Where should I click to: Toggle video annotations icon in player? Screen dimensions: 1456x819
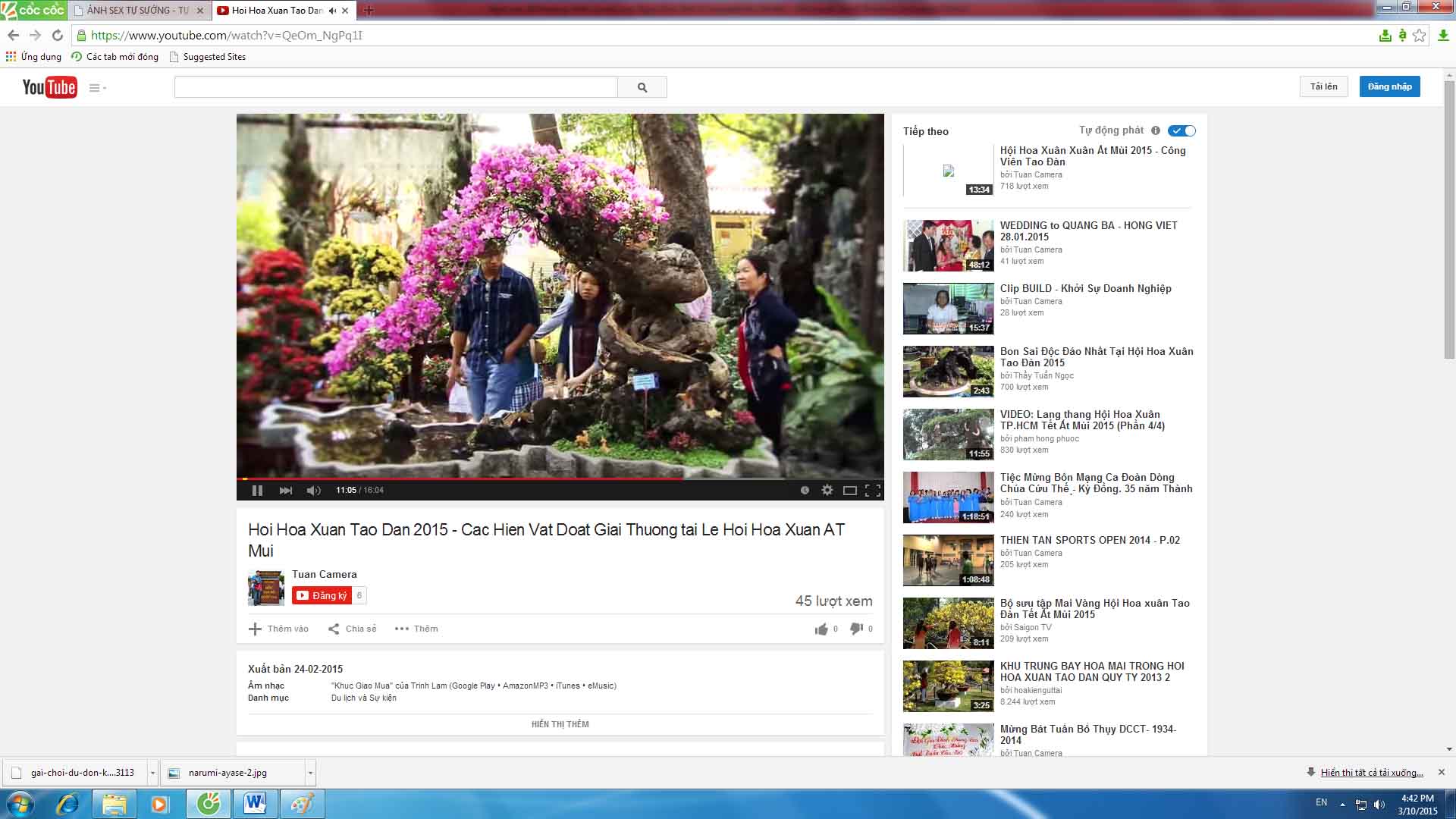[x=805, y=491]
